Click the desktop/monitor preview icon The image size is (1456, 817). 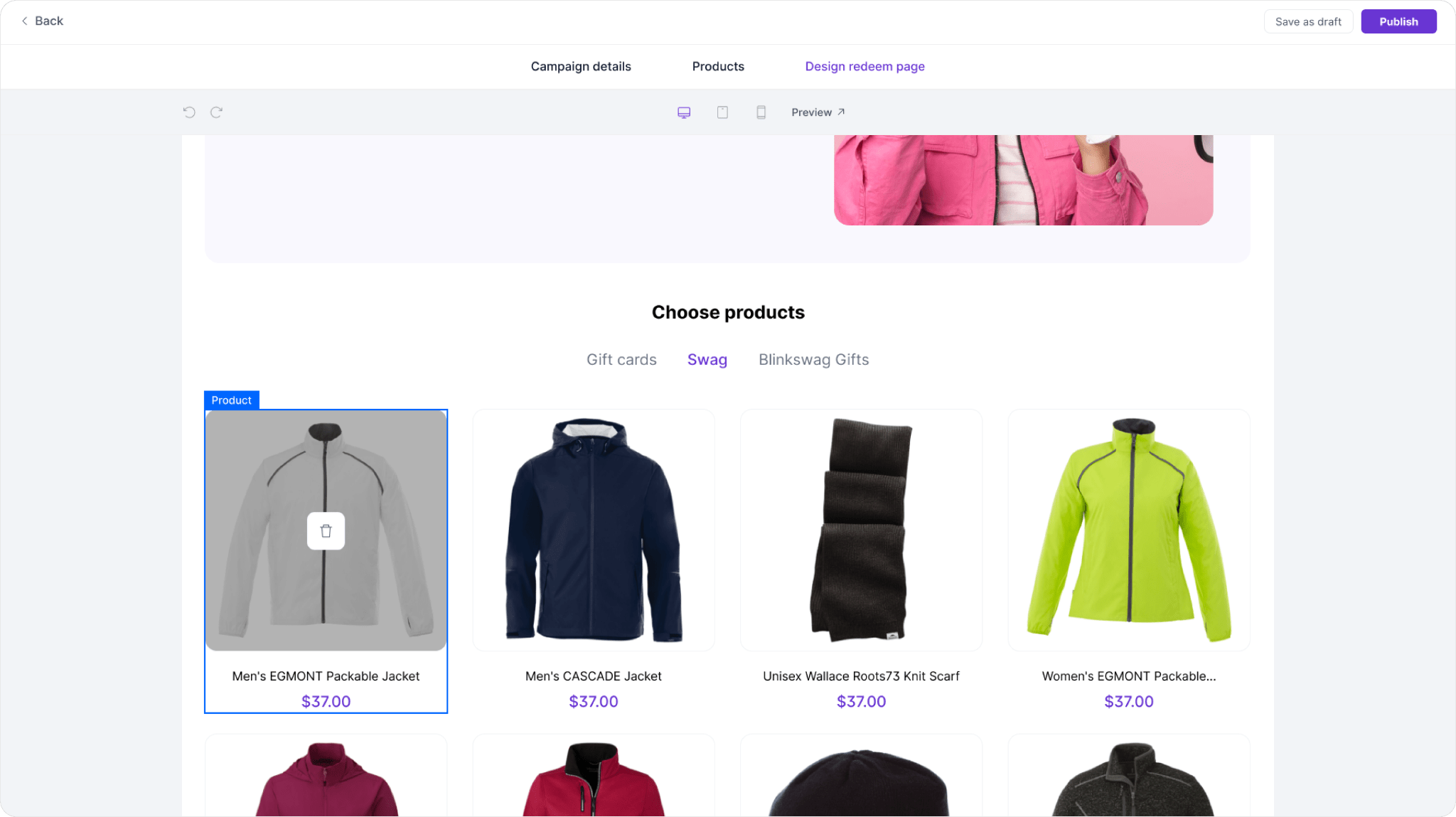684,112
